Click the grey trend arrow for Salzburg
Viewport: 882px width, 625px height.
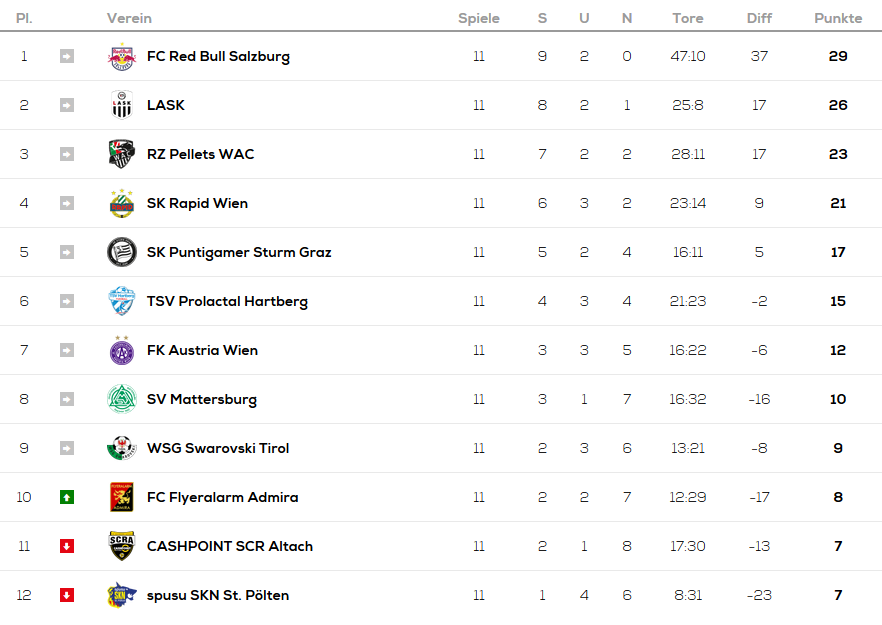click(67, 56)
